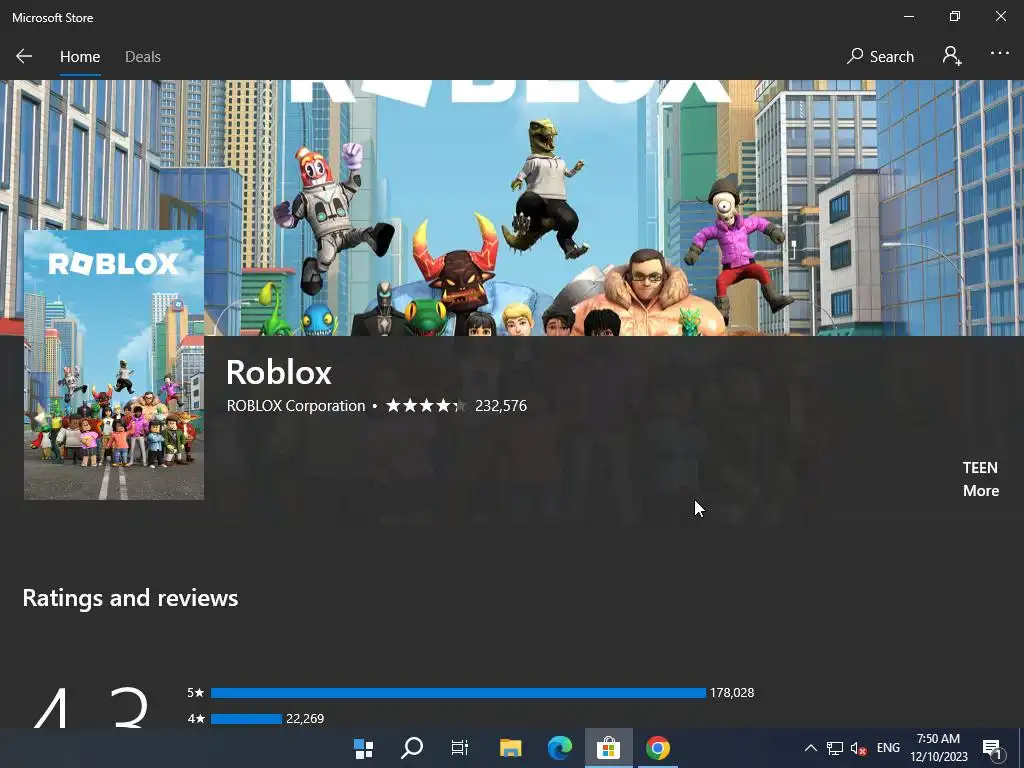Screen dimensions: 1024x768
Task: Click the Roblox banner hero image
Action: pyautogui.click(x=512, y=208)
